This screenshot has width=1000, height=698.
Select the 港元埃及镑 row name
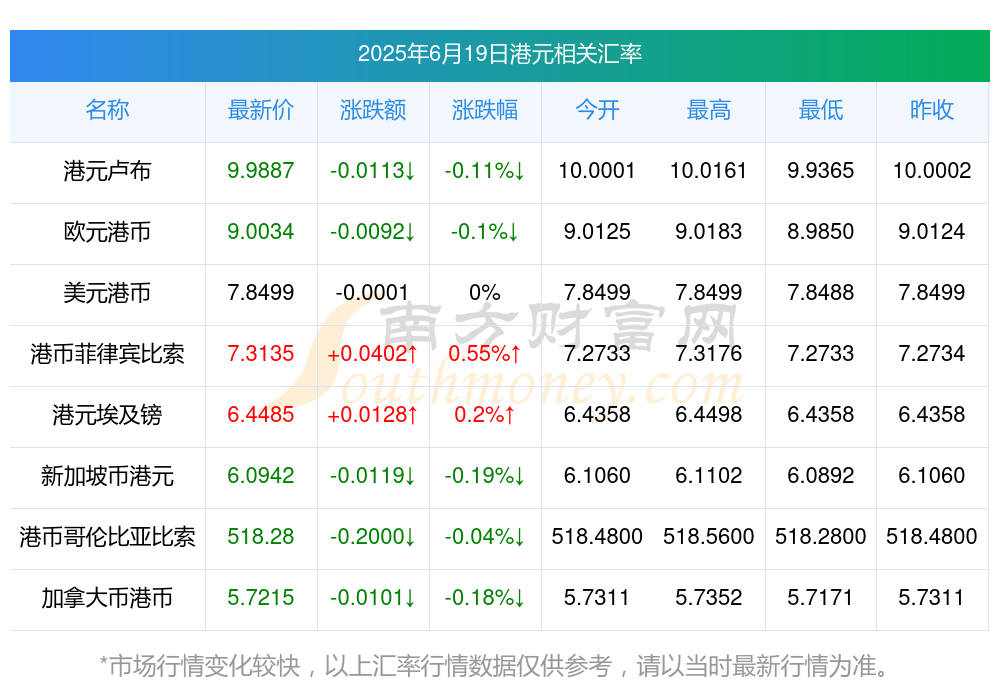click(107, 415)
